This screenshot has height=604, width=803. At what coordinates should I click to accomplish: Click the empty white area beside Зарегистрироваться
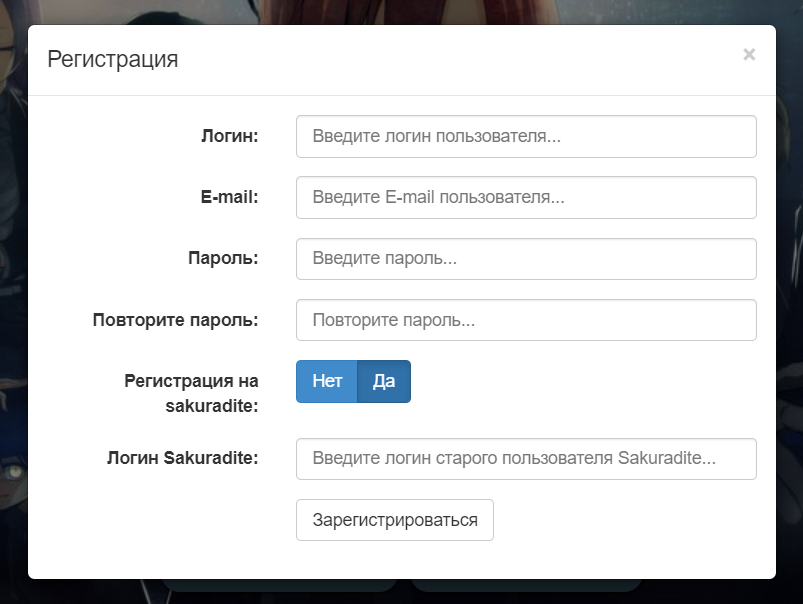point(630,521)
